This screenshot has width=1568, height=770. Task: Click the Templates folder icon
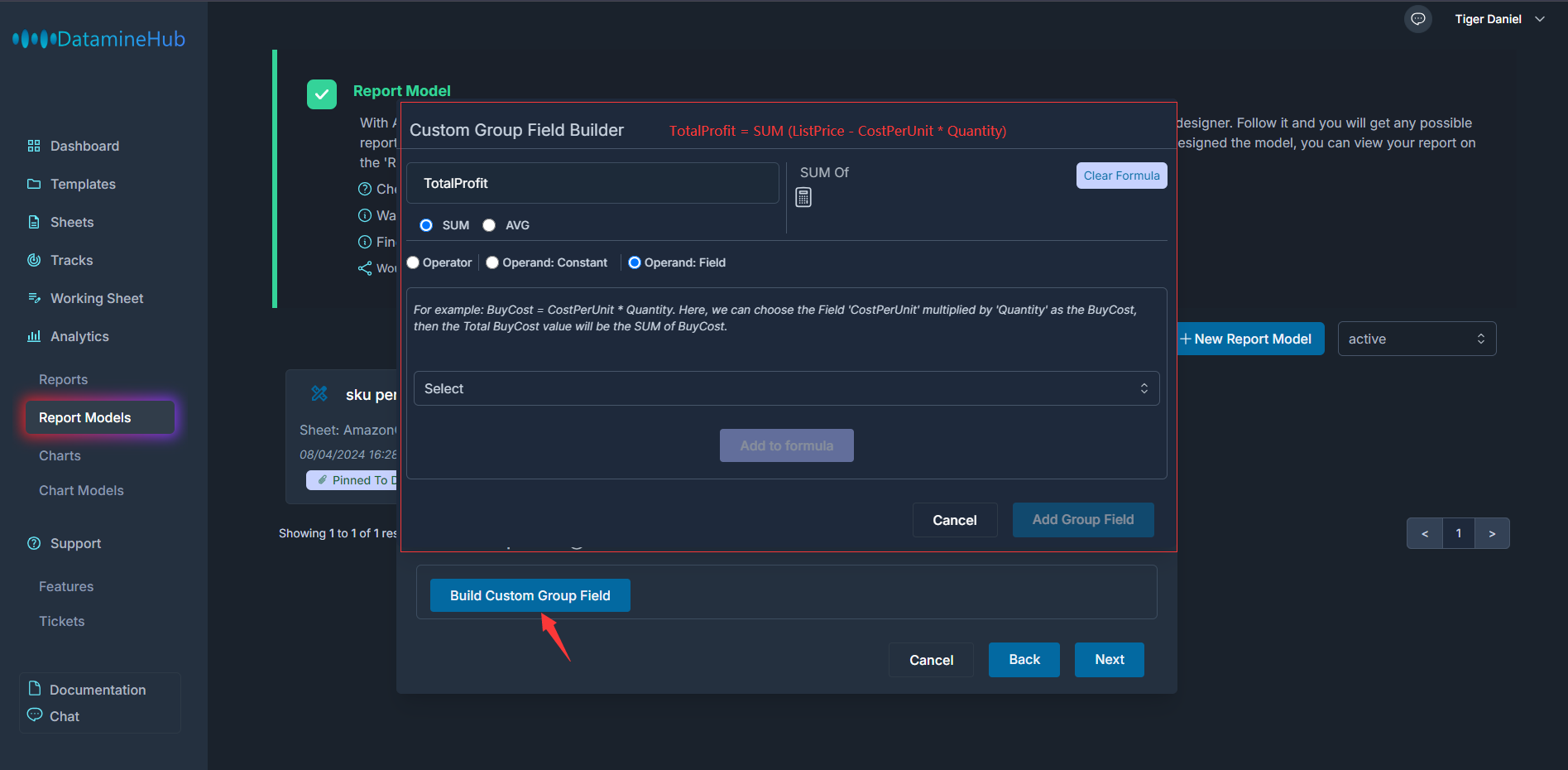(34, 184)
